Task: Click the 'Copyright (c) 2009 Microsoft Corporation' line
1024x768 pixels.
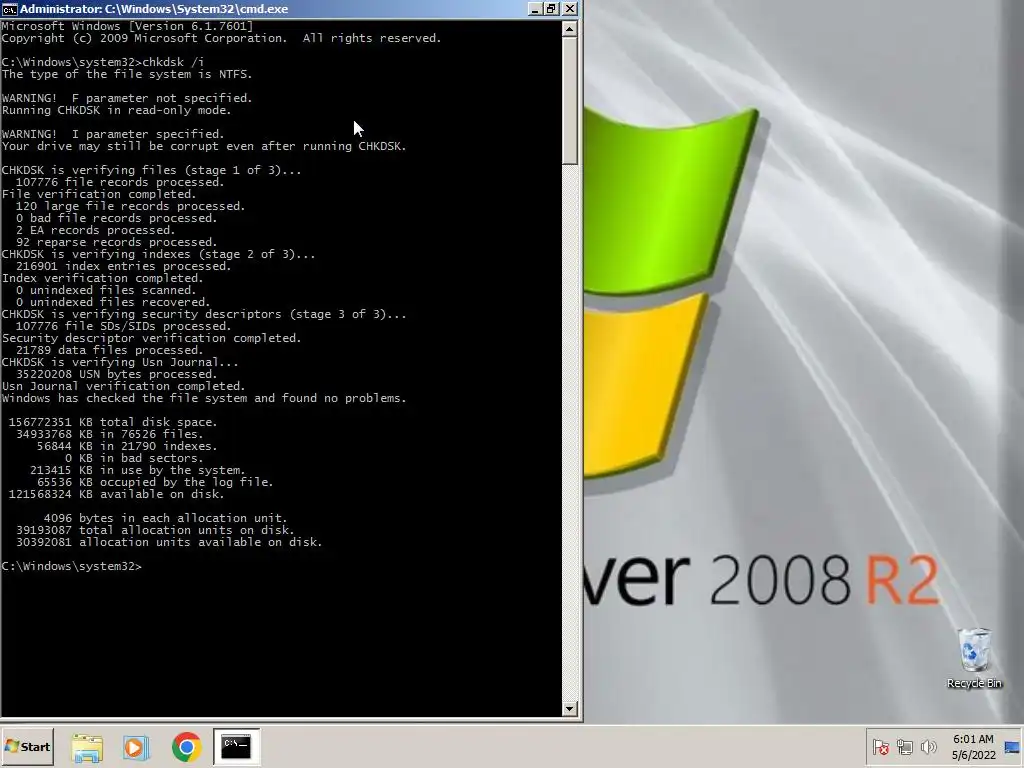Action: click(x=221, y=39)
